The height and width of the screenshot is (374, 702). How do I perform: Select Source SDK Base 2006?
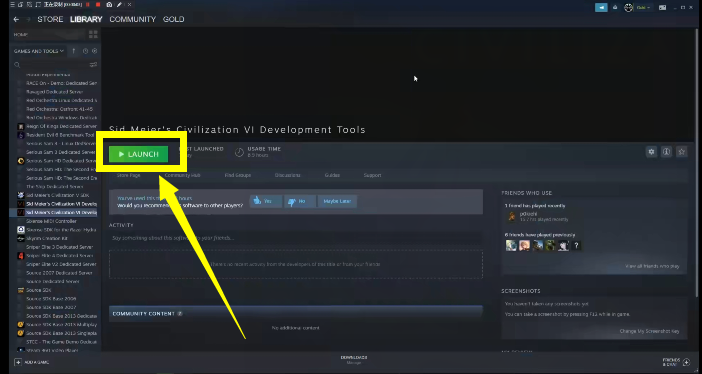(x=51, y=299)
